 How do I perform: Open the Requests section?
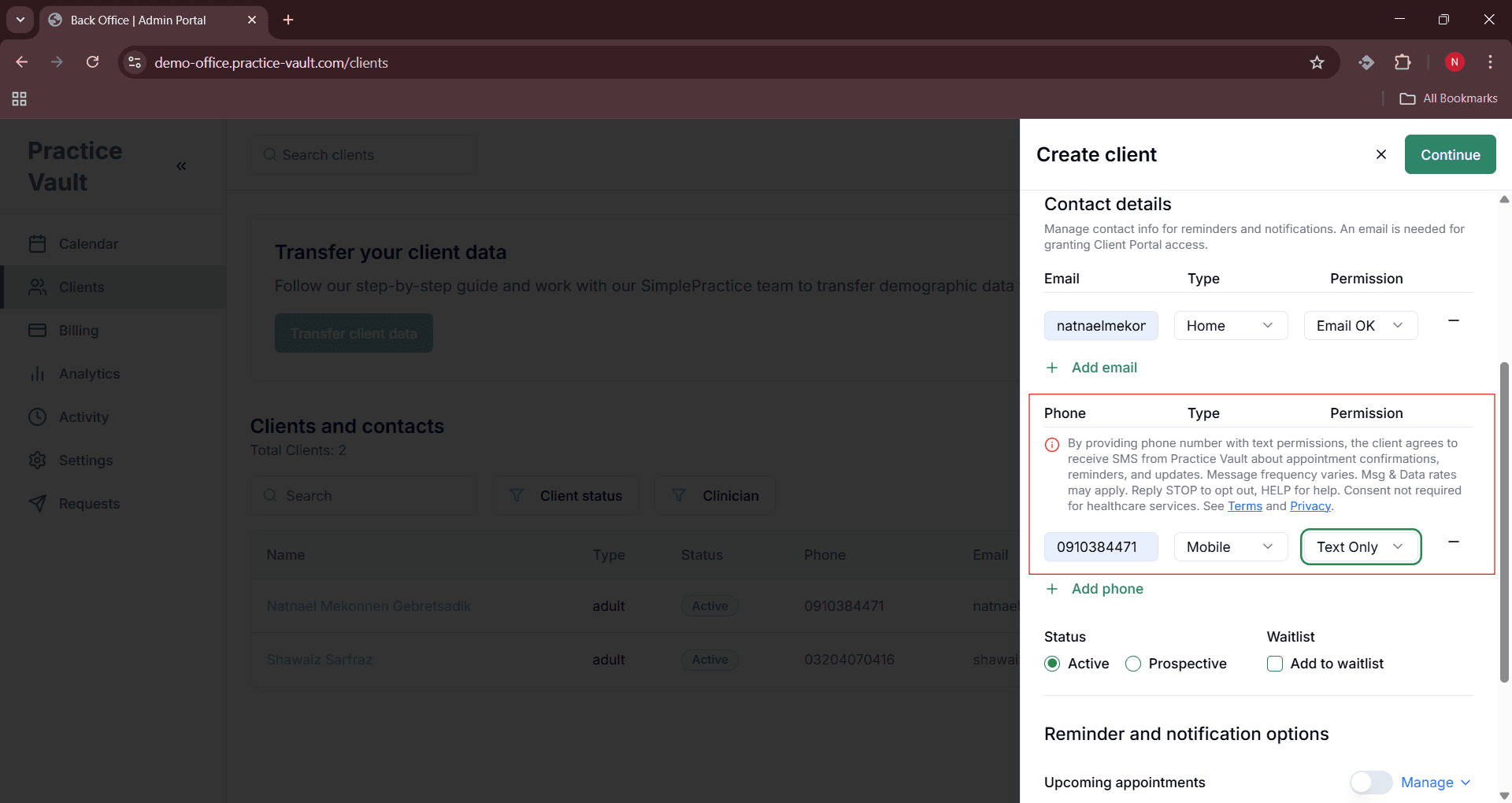[90, 503]
